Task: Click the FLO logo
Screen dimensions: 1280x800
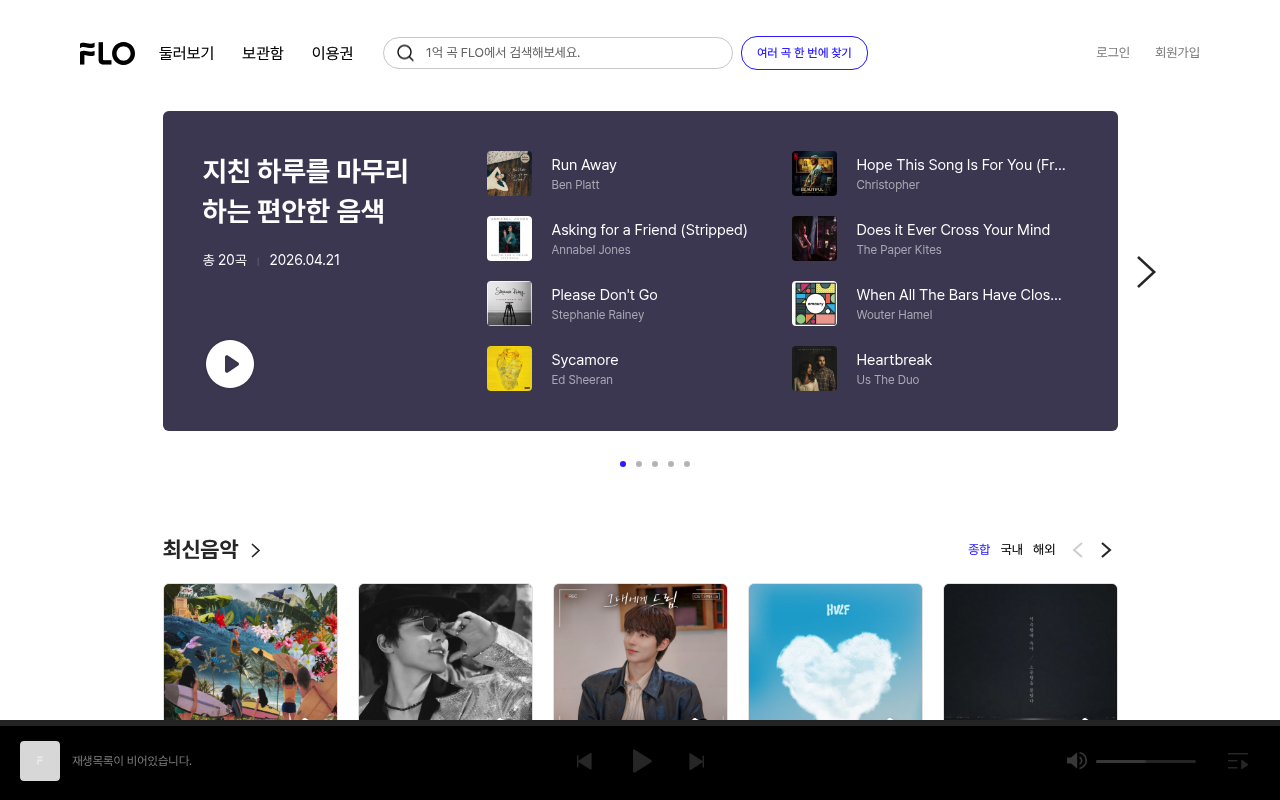Action: click(107, 53)
